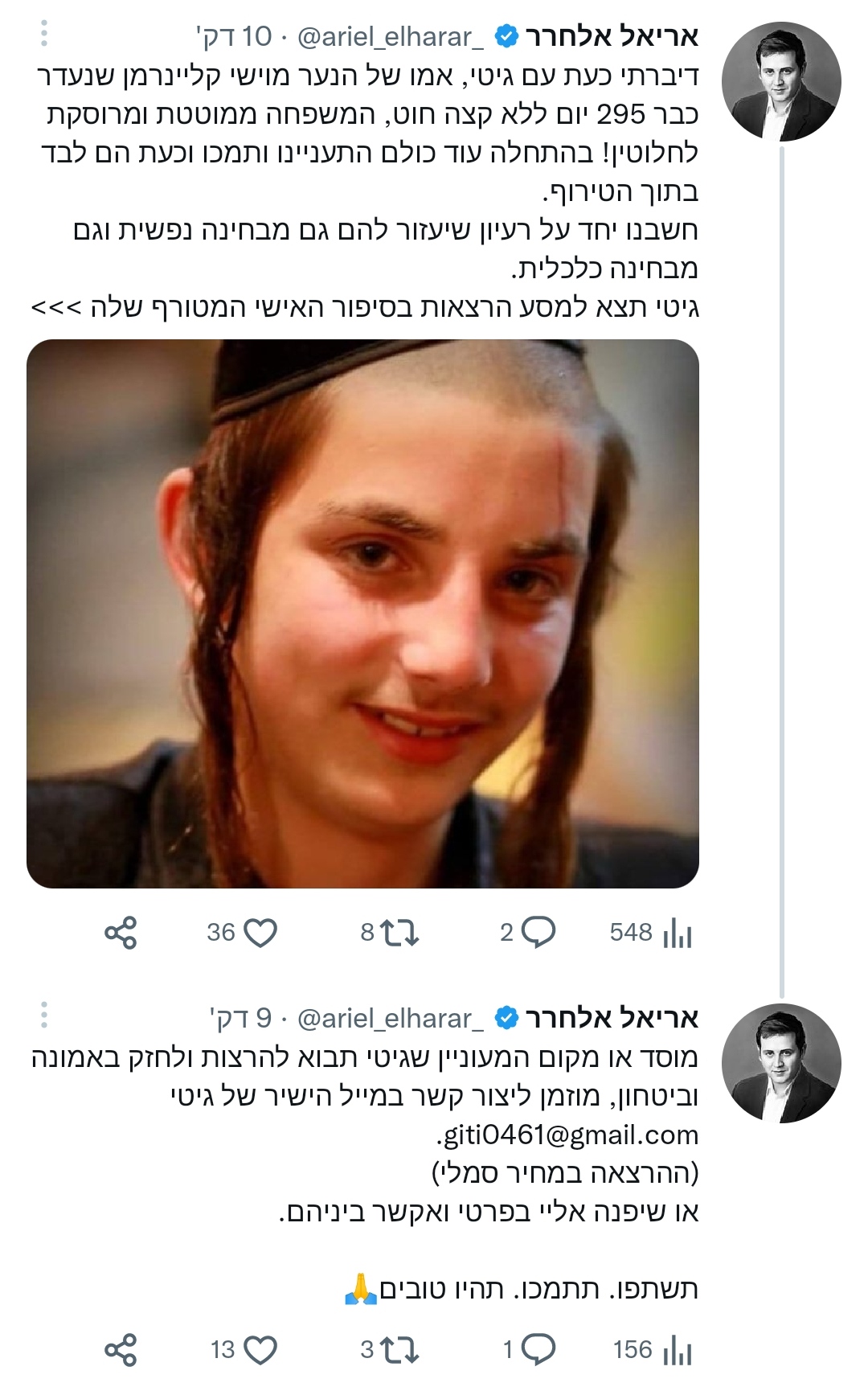This screenshot has width=868, height=1387.
Task: Open the author's avatar on second tweet
Action: tap(781, 1063)
